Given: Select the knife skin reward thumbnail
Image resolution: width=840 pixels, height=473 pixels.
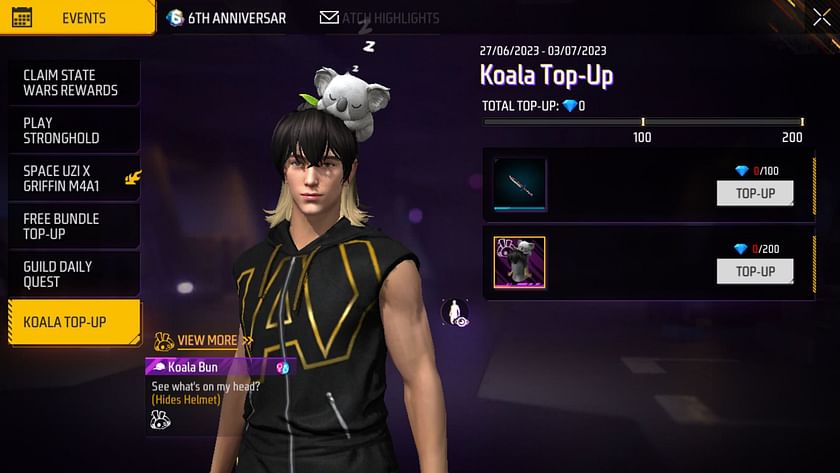Looking at the screenshot, I should [520, 184].
